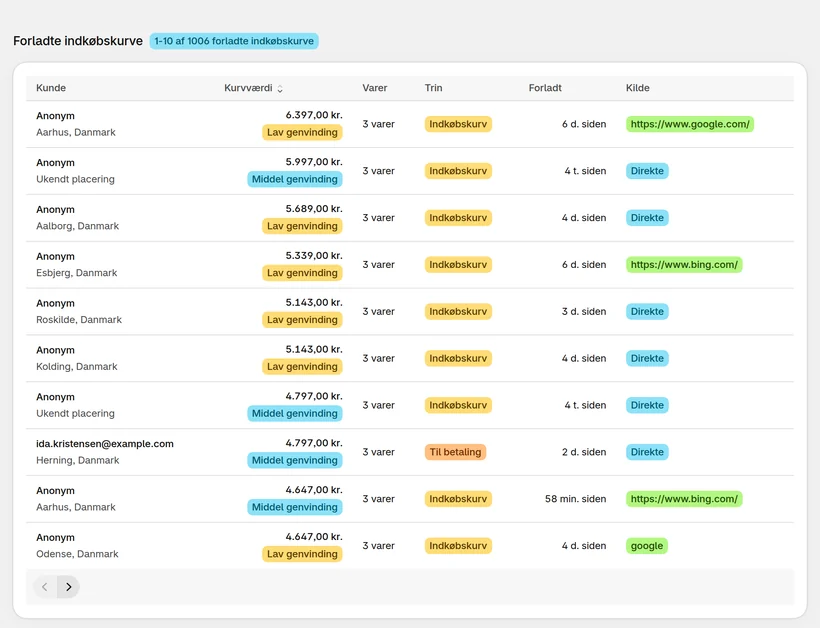
Task: Click the Middel genvinding badge in Herning row
Action: click(295, 460)
